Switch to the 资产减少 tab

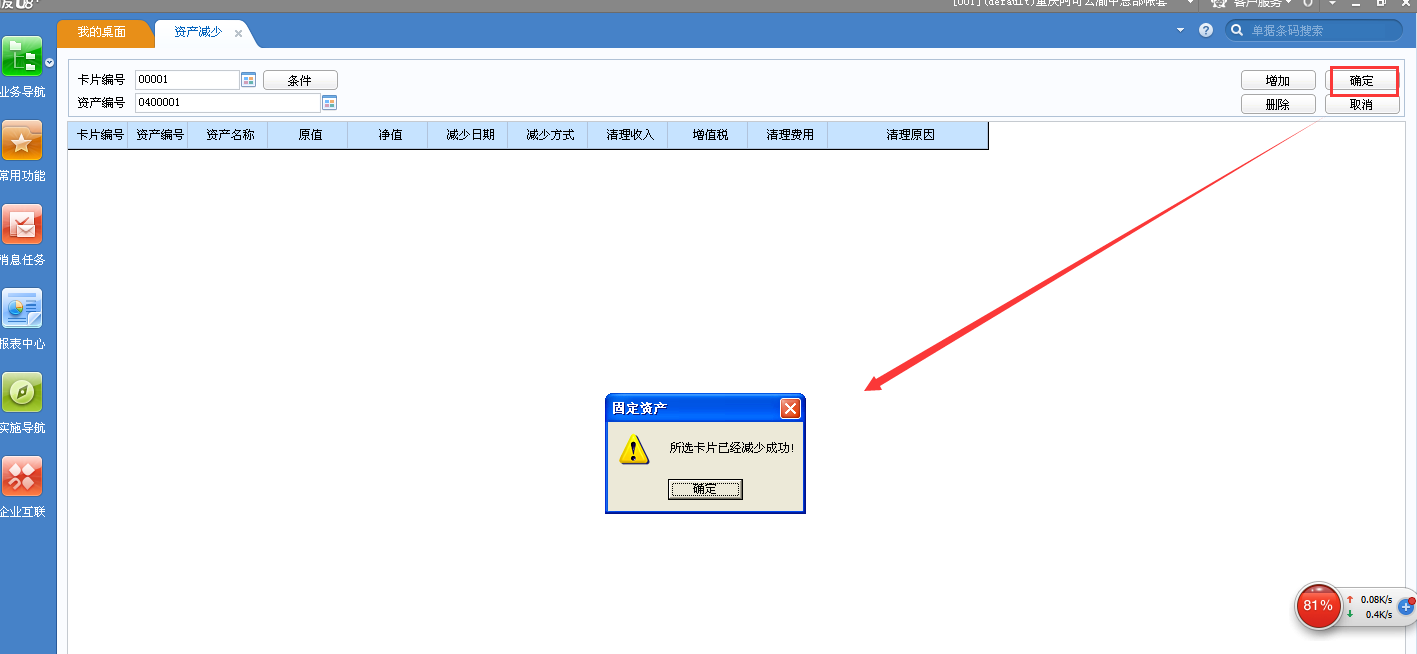pos(196,32)
